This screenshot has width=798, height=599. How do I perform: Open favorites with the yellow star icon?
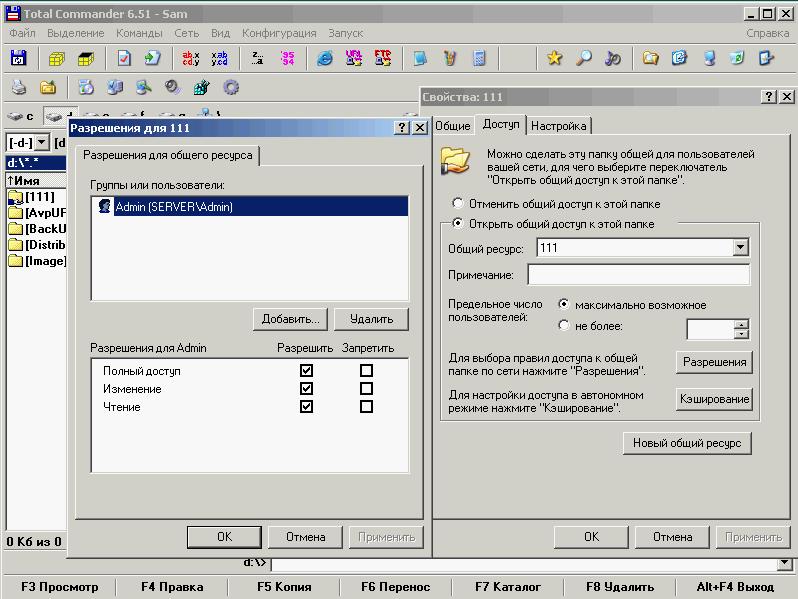coord(554,59)
